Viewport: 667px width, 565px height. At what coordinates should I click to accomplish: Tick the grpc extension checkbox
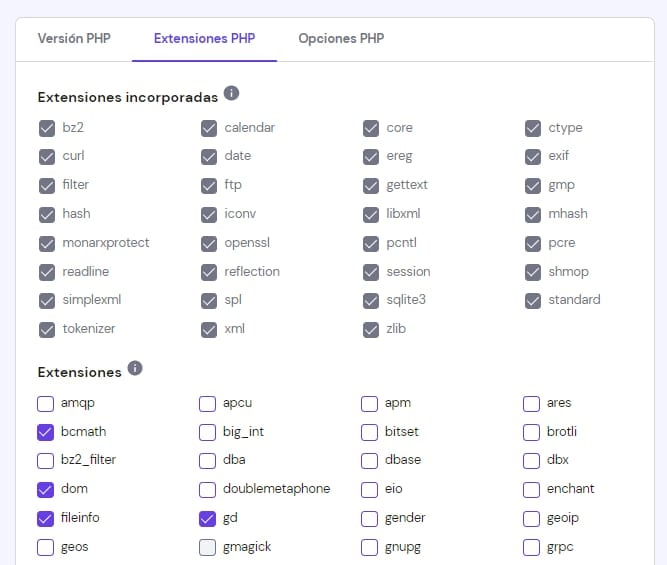532,547
